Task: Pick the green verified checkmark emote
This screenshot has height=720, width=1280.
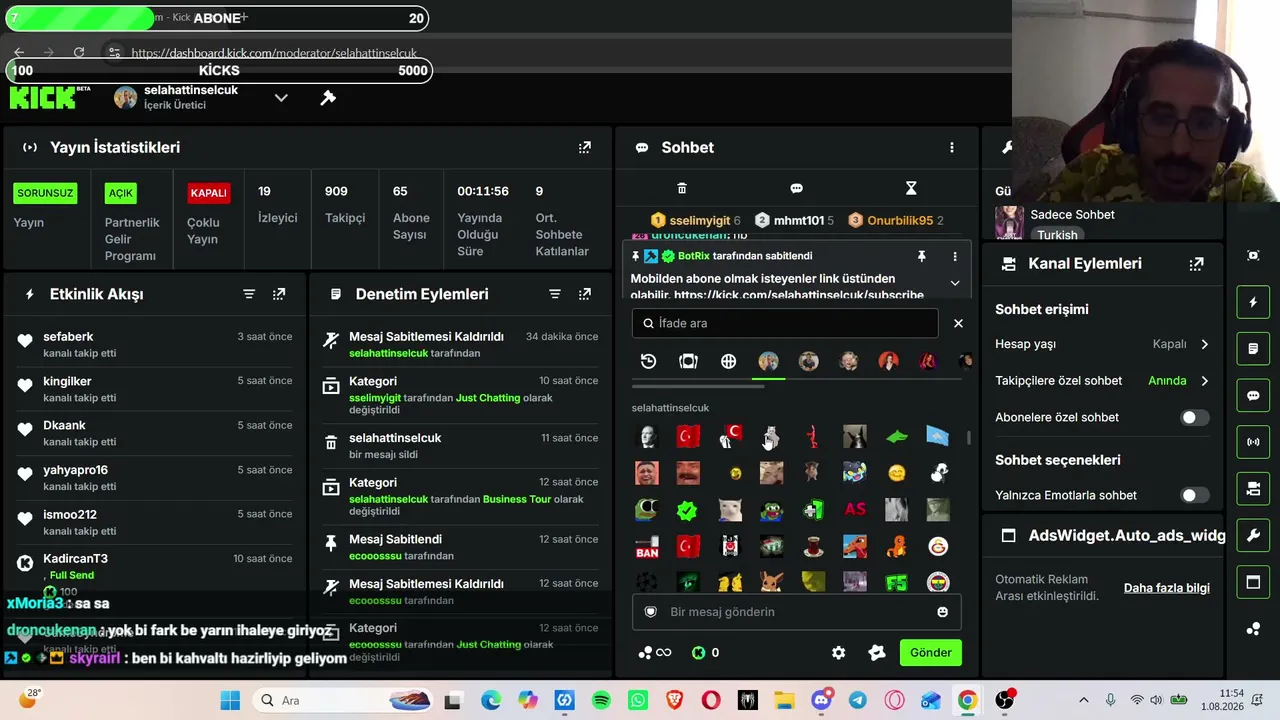Action: pyautogui.click(x=687, y=510)
